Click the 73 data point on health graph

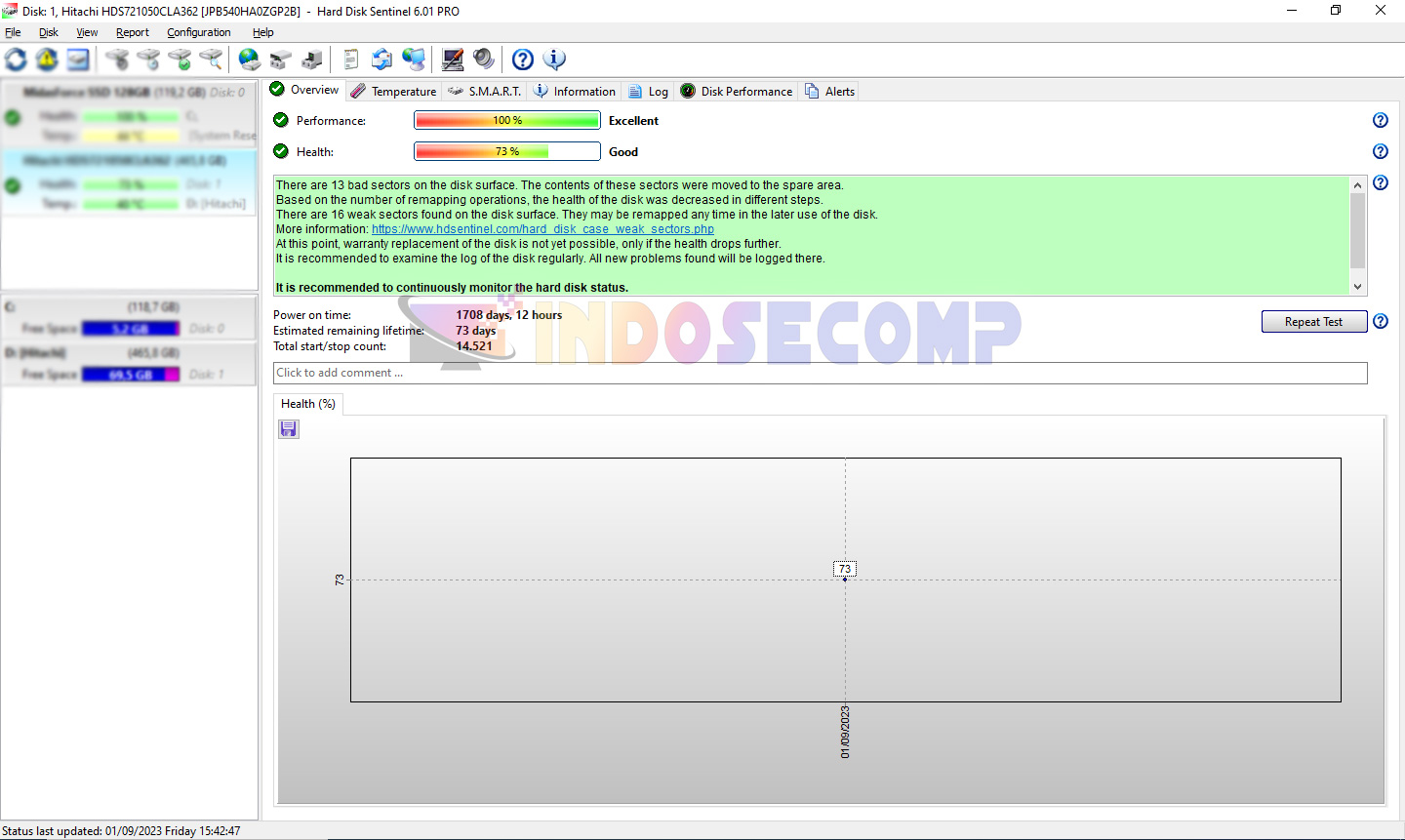click(x=845, y=579)
